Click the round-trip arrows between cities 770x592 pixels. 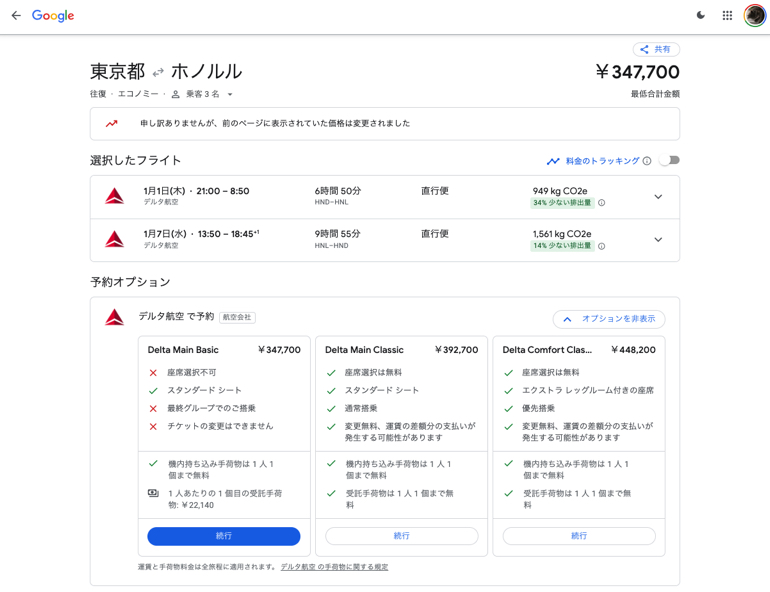158,73
